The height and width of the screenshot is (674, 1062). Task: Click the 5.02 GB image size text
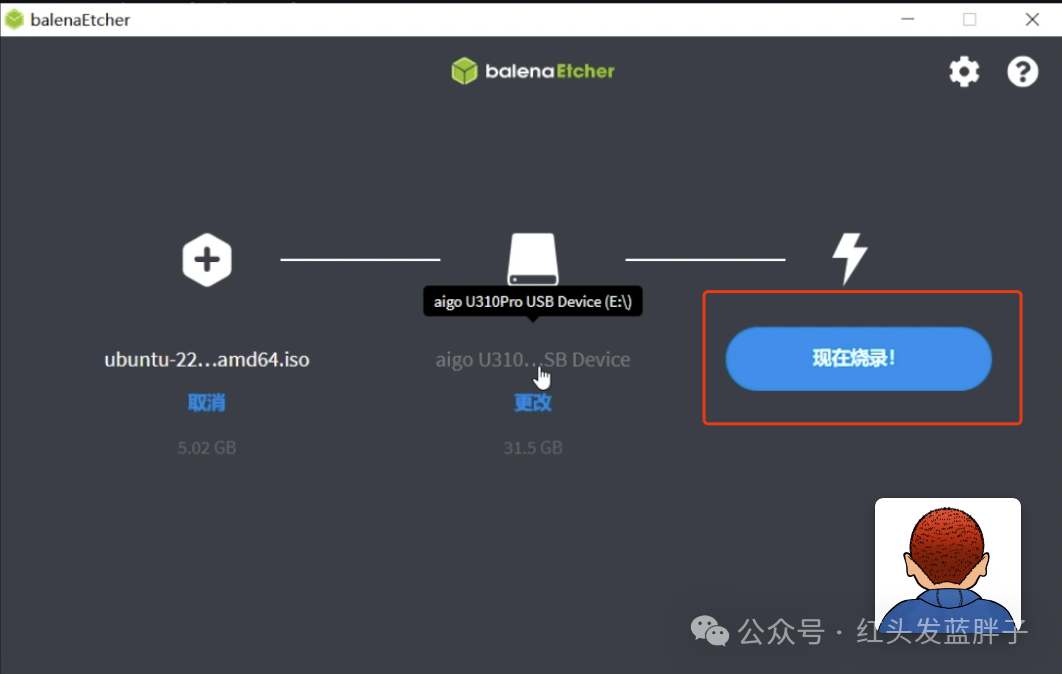point(207,448)
